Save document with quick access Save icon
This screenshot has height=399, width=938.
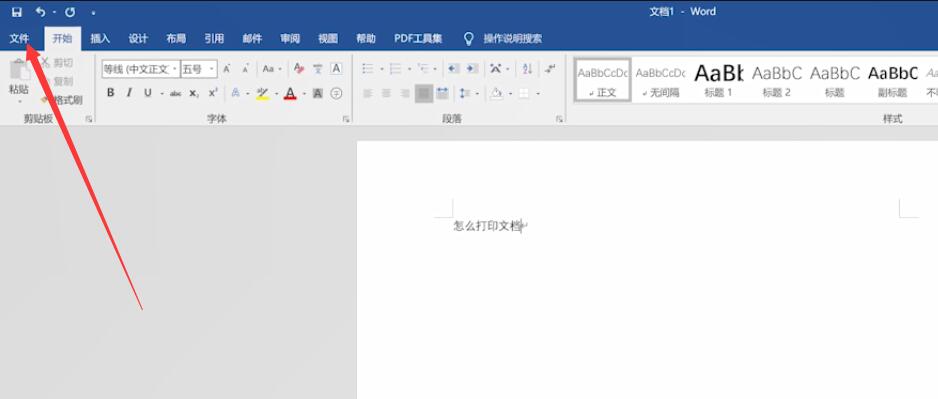(17, 12)
